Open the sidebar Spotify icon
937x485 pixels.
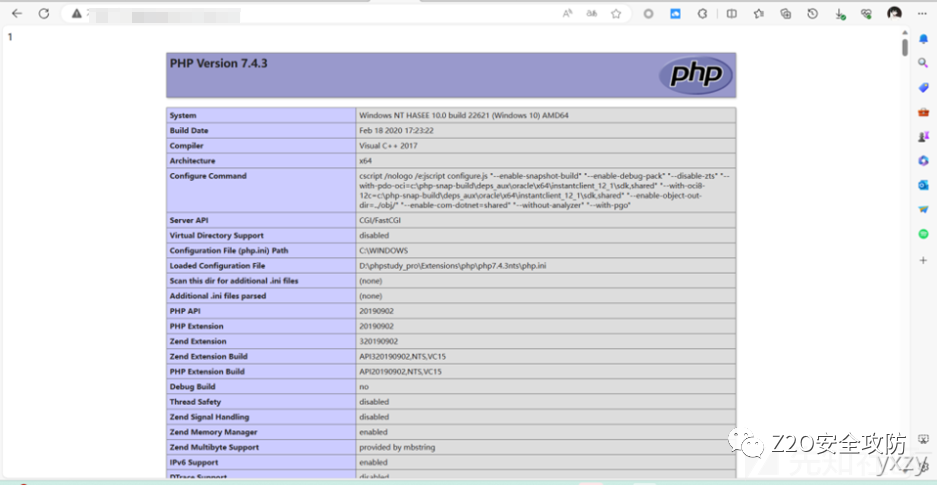923,234
